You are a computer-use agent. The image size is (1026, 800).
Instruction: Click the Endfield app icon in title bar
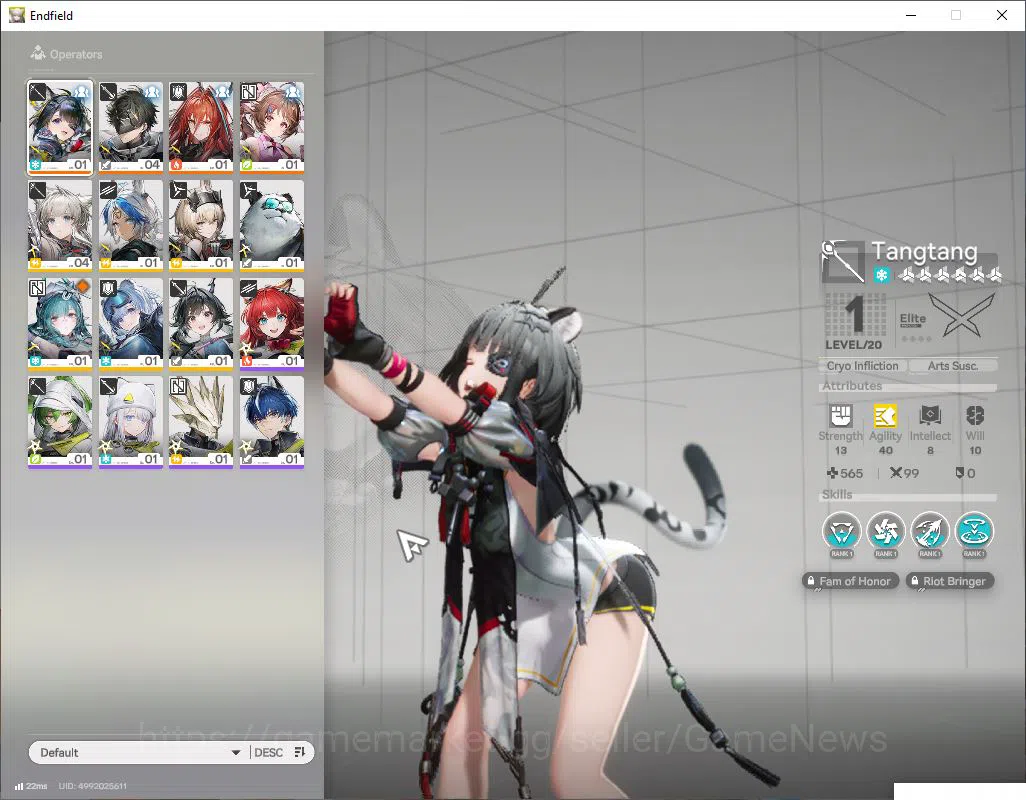(x=16, y=15)
